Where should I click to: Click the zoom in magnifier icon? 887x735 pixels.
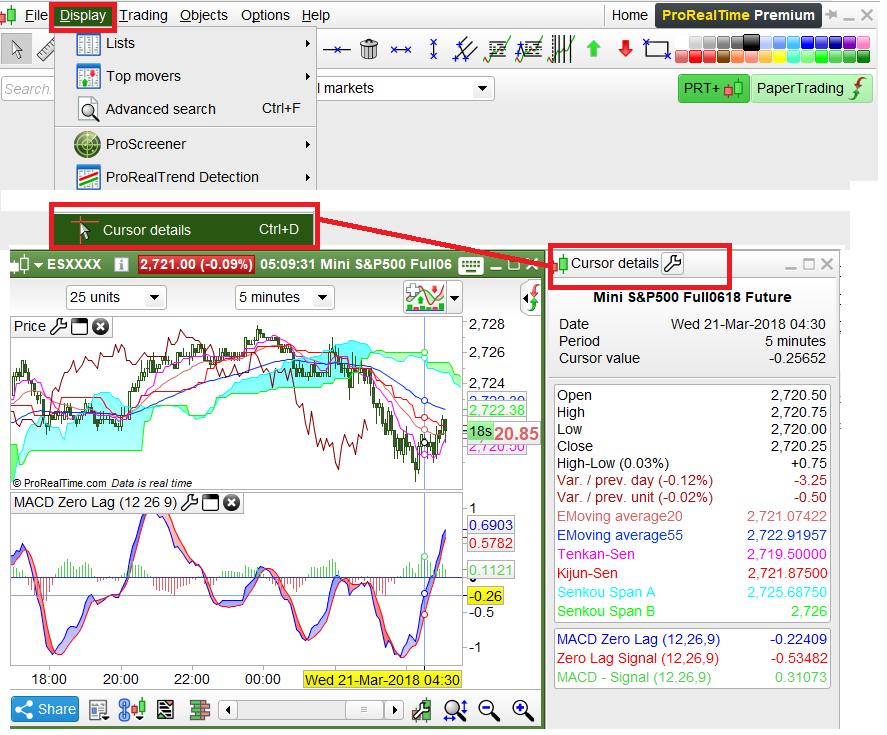click(523, 710)
